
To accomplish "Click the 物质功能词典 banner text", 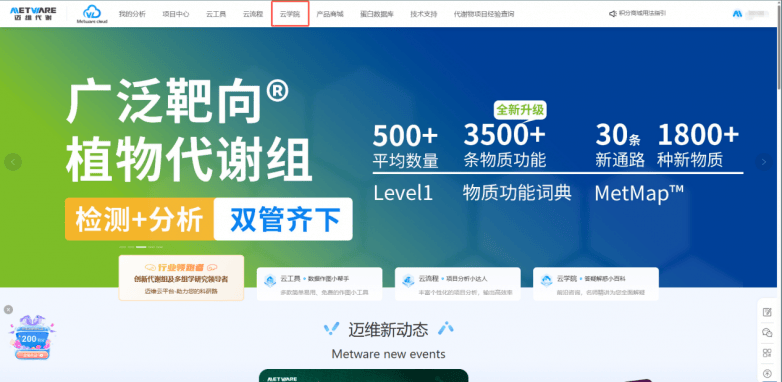I will (517, 192).
